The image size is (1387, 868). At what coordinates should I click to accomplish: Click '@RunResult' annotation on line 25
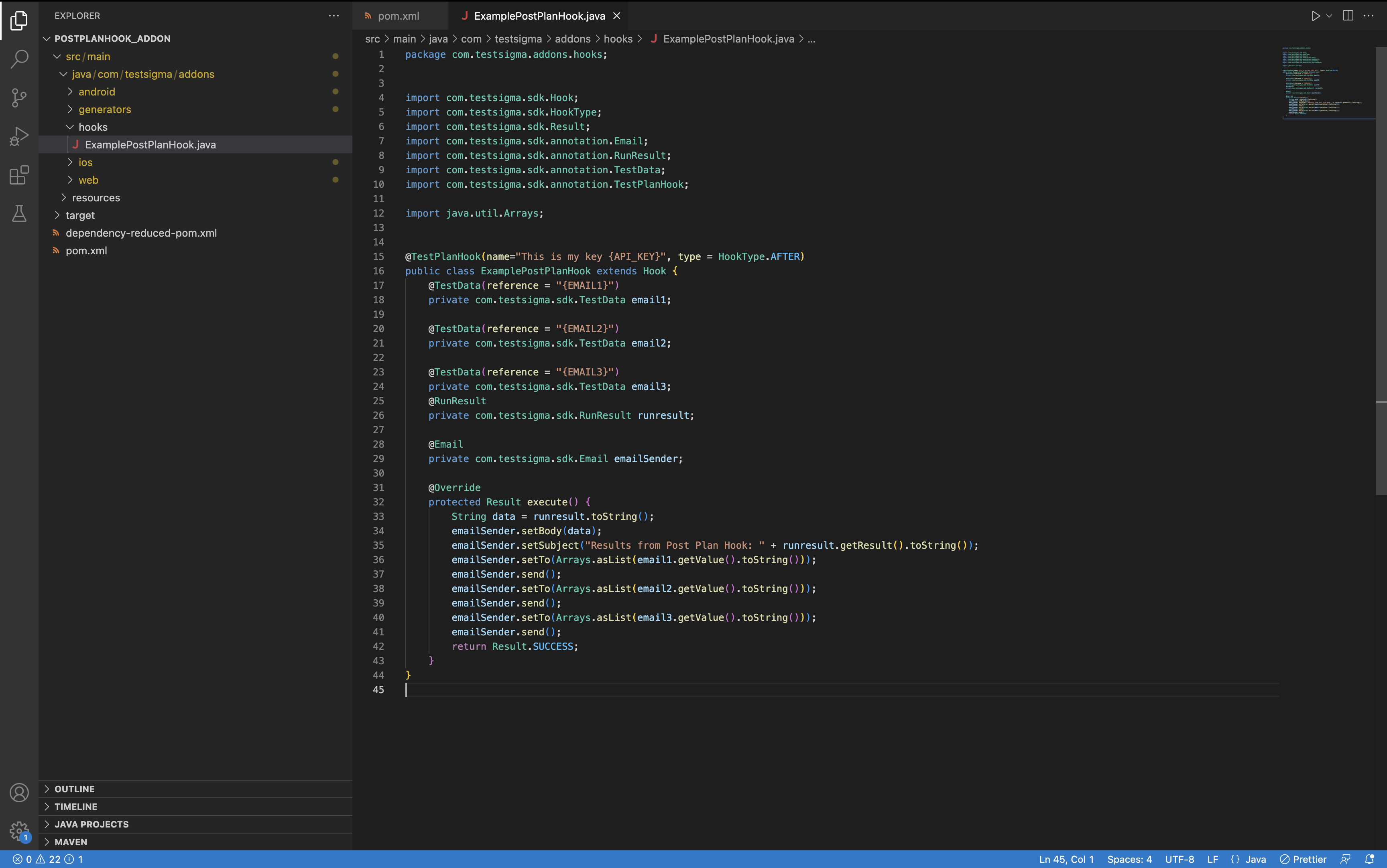pyautogui.click(x=457, y=401)
